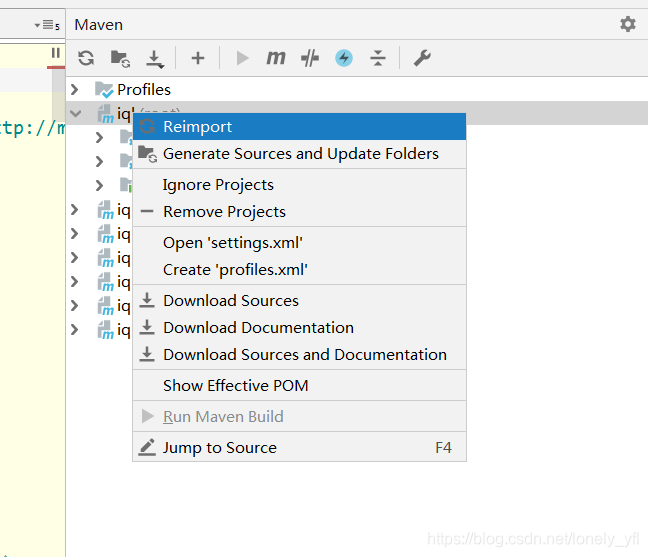648x557 pixels.
Task: Choose Generate Sources and Update Folders menu item
Action: click(299, 154)
